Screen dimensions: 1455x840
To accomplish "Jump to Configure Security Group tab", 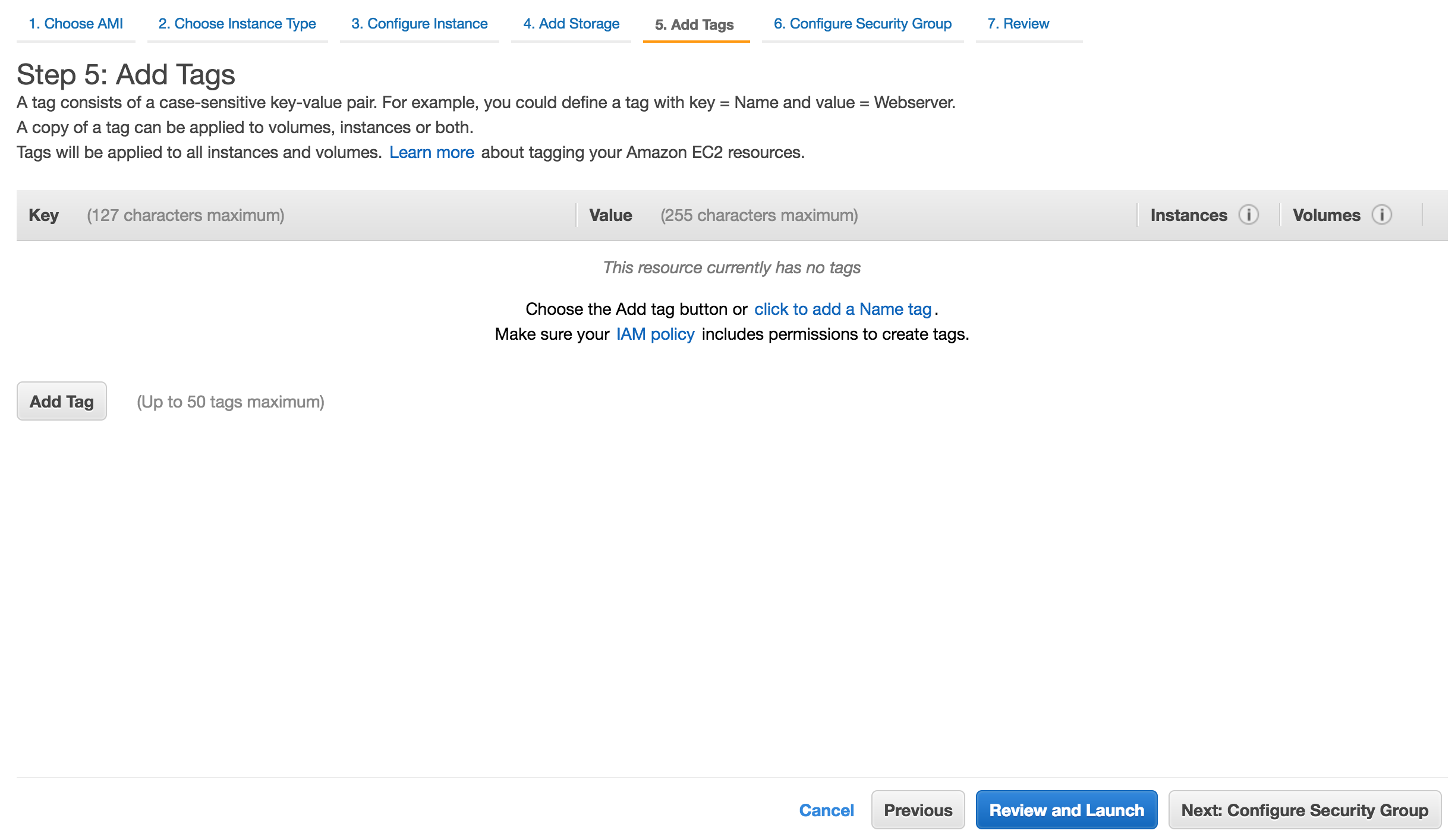I will [x=862, y=24].
